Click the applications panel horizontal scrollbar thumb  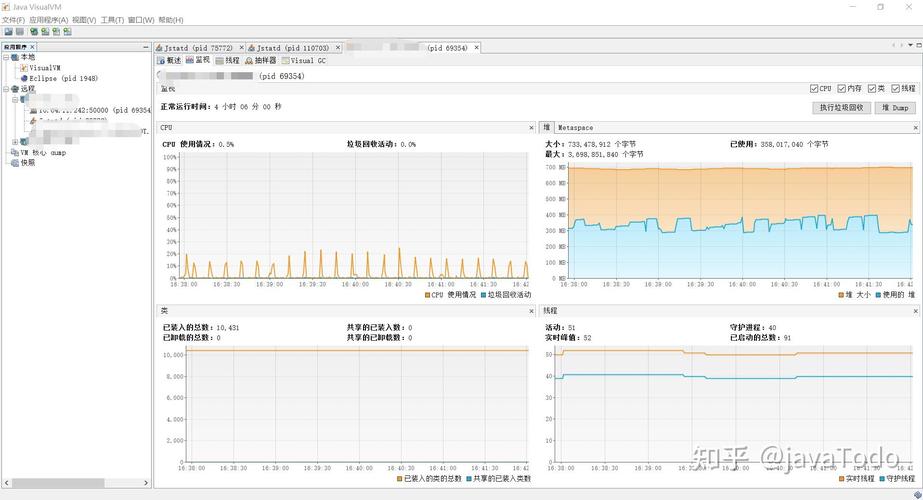(58, 483)
